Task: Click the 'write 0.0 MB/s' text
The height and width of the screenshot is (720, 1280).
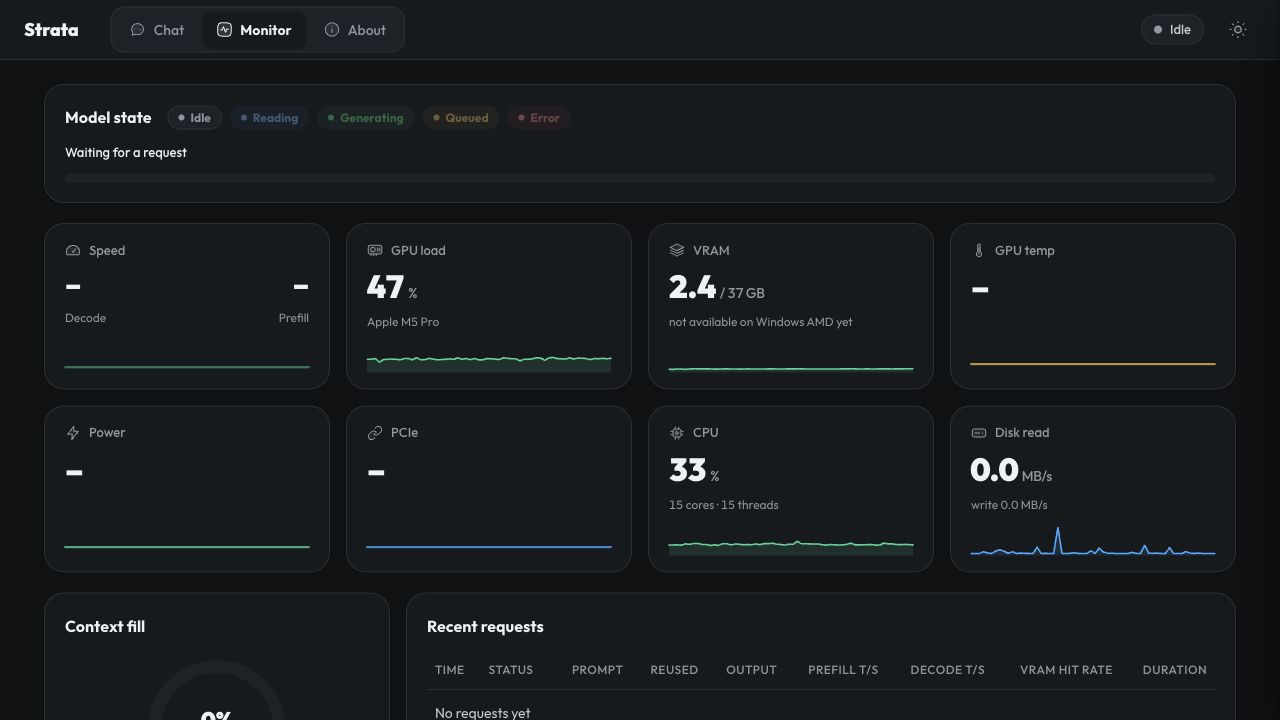Action: coord(1009,505)
